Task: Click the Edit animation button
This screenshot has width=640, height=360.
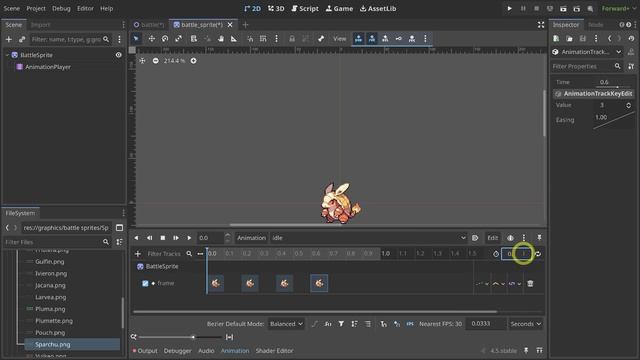Action: [x=493, y=238]
